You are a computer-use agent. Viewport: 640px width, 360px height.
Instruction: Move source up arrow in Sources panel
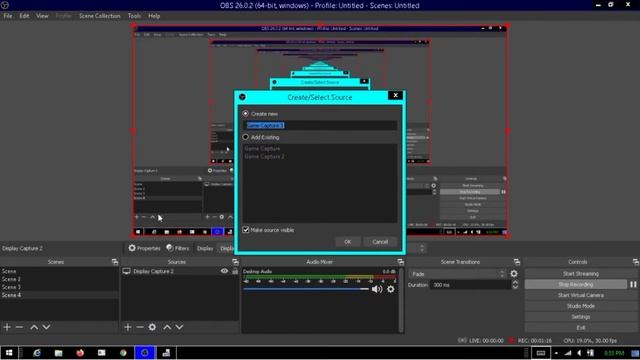(x=167, y=327)
